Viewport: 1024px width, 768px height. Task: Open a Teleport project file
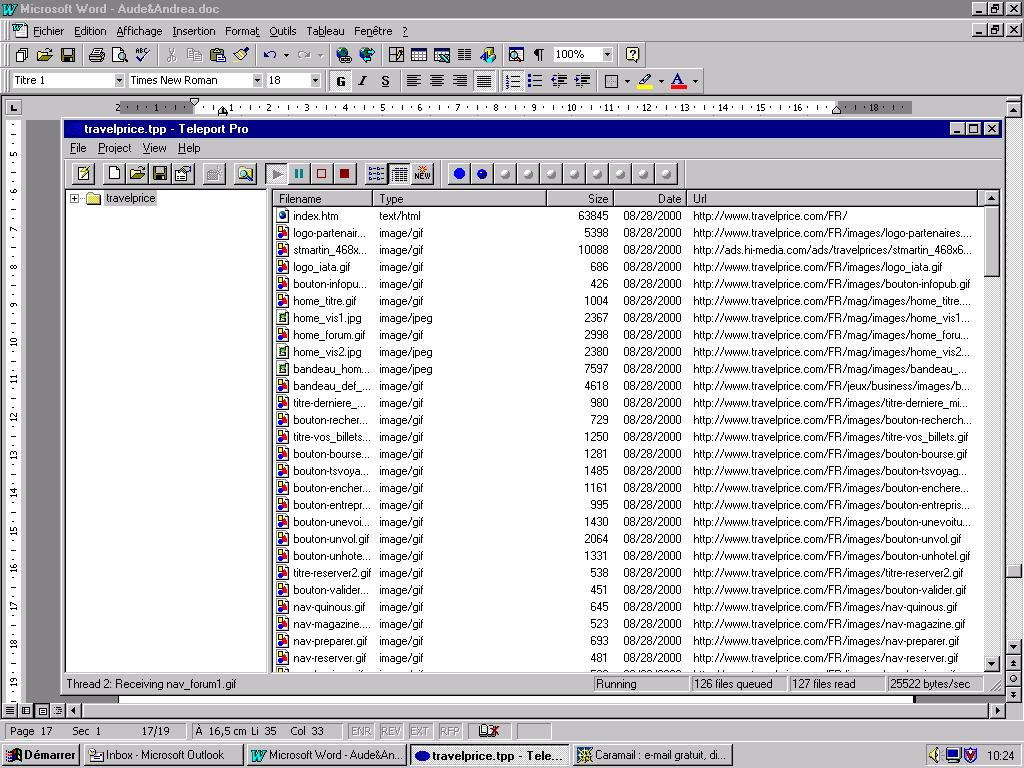137,174
